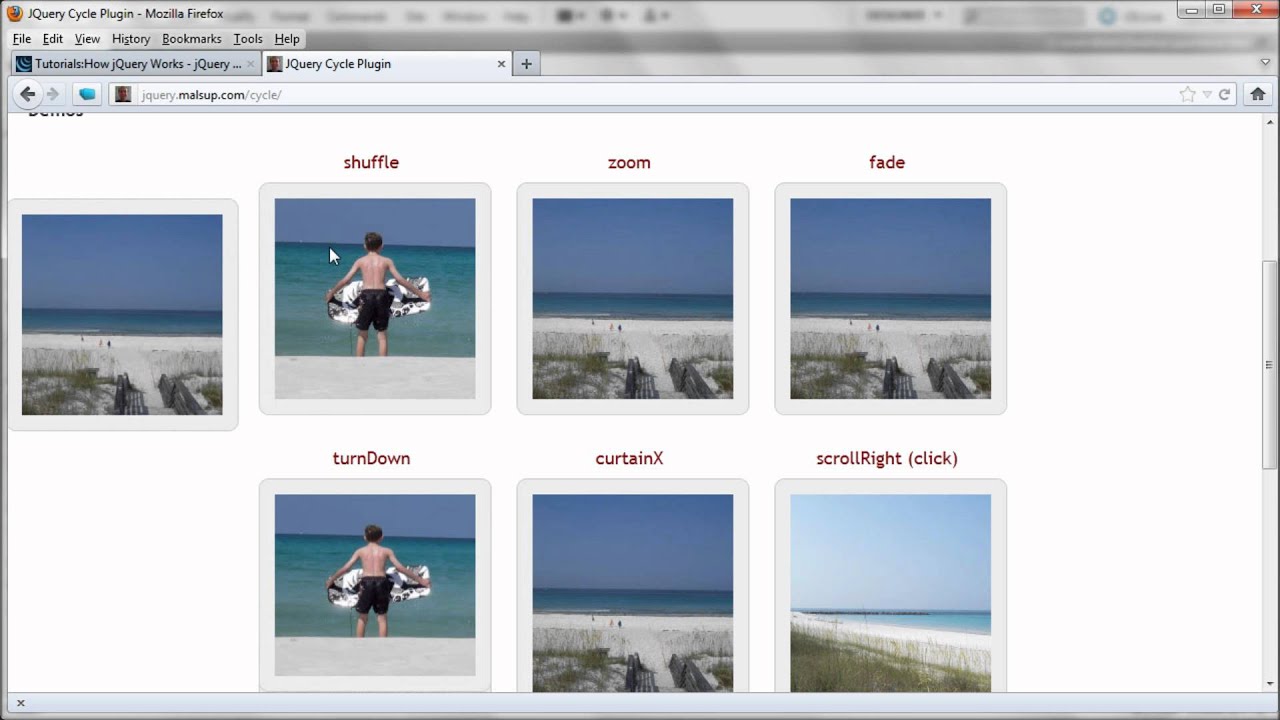Open the Home page icon
Image resolution: width=1280 pixels, height=720 pixels.
[1258, 94]
